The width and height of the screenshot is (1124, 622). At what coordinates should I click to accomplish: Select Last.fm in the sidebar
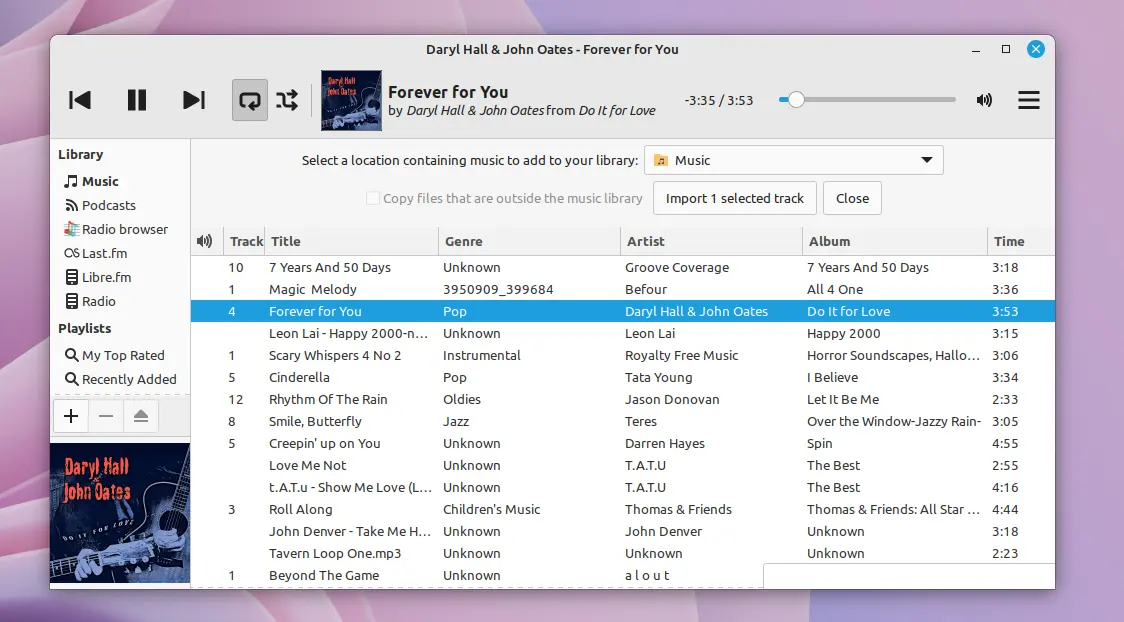(104, 253)
